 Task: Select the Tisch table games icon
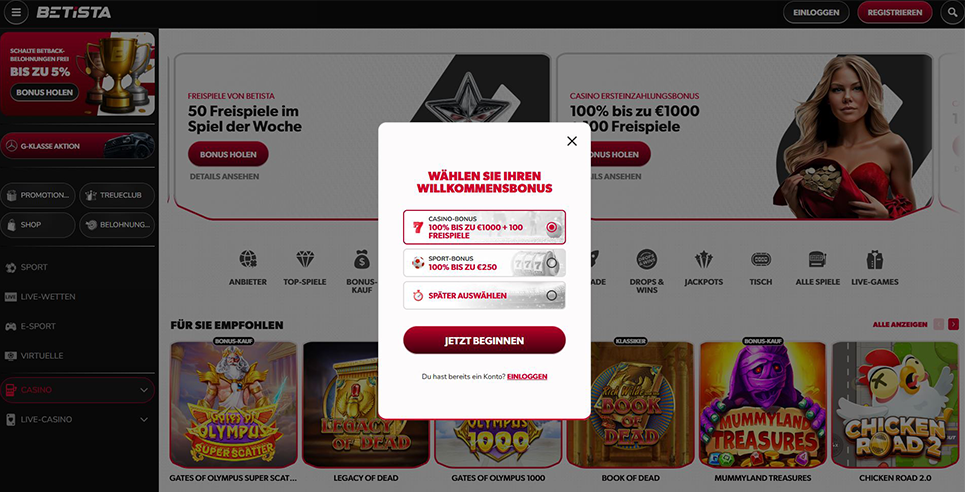click(x=761, y=259)
